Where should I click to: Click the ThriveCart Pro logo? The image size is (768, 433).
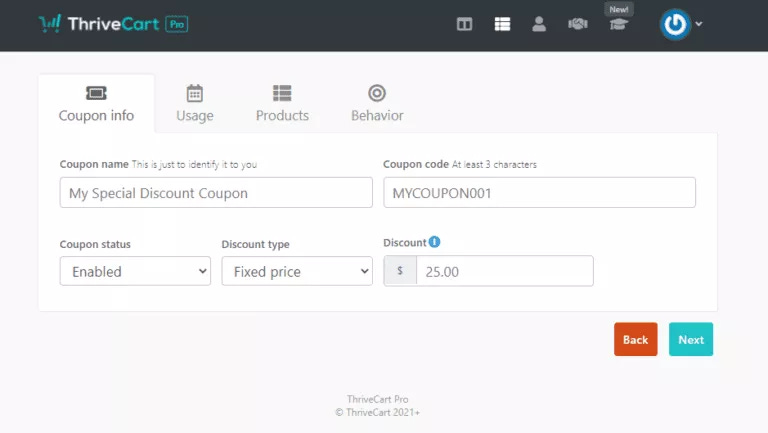113,24
